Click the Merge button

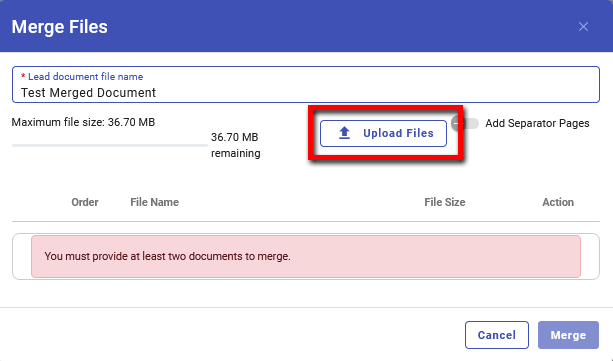568,335
